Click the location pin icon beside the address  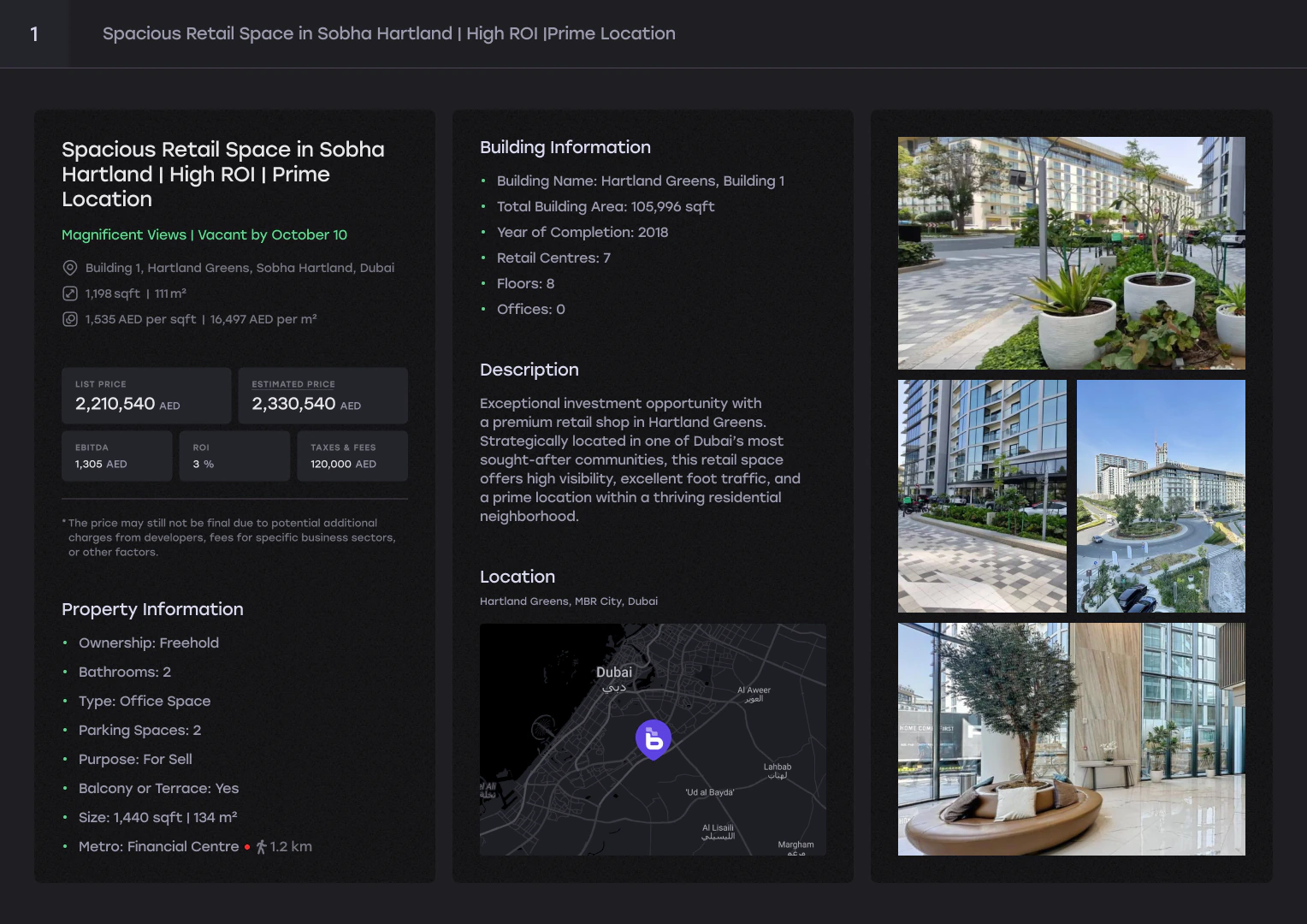(70, 268)
